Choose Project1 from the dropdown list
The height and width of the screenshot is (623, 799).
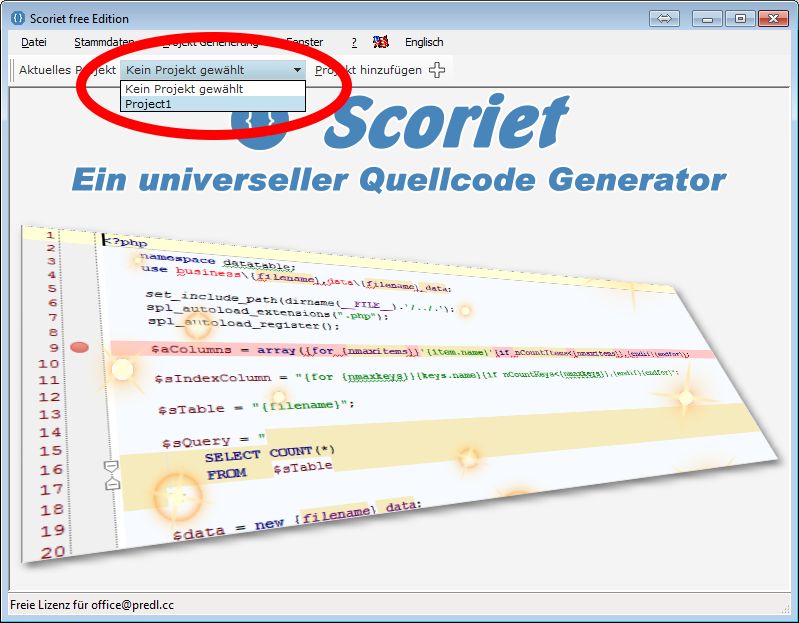tap(212, 104)
